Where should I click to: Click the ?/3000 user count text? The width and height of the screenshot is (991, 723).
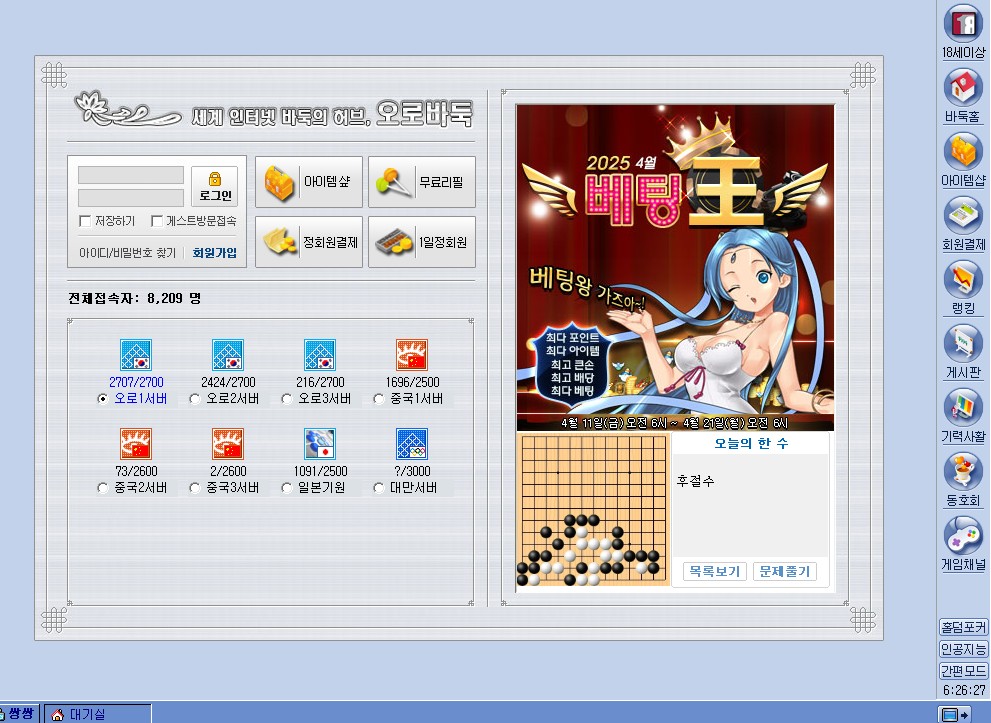pyautogui.click(x=412, y=471)
